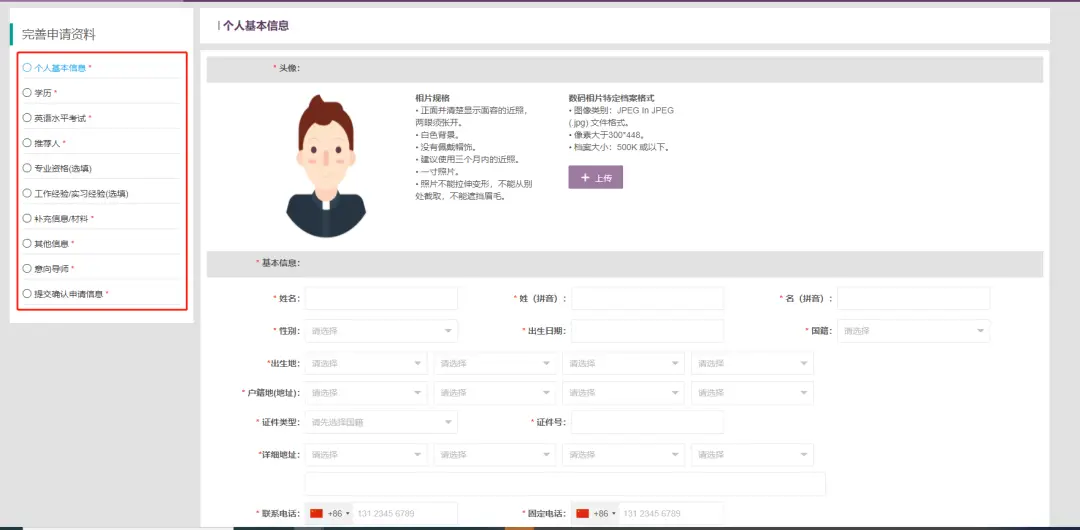
Task: Open the second 户籍地(地址) dropdown
Action: 495,393
